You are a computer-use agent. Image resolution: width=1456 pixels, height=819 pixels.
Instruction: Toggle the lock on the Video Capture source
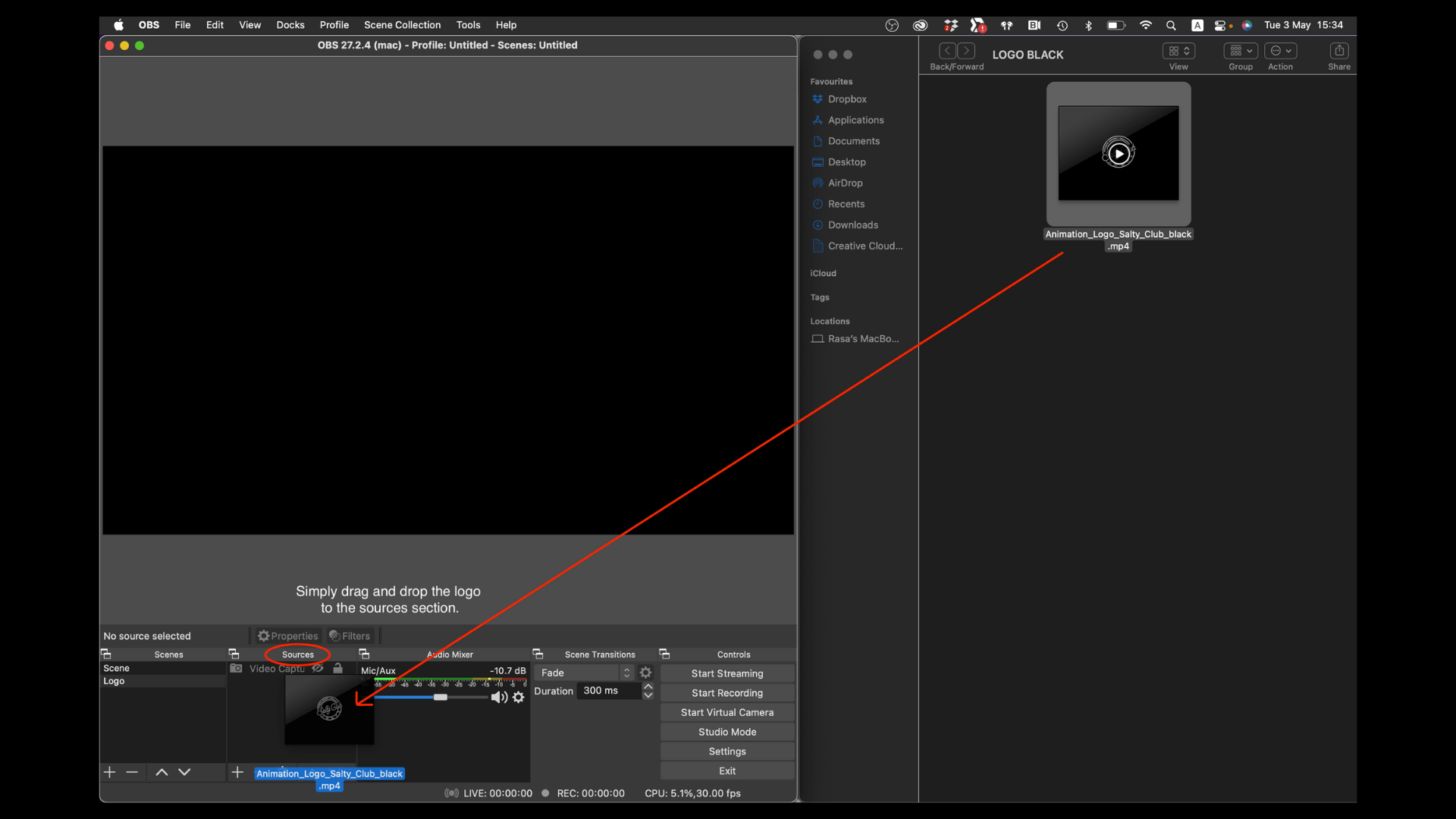[338, 669]
